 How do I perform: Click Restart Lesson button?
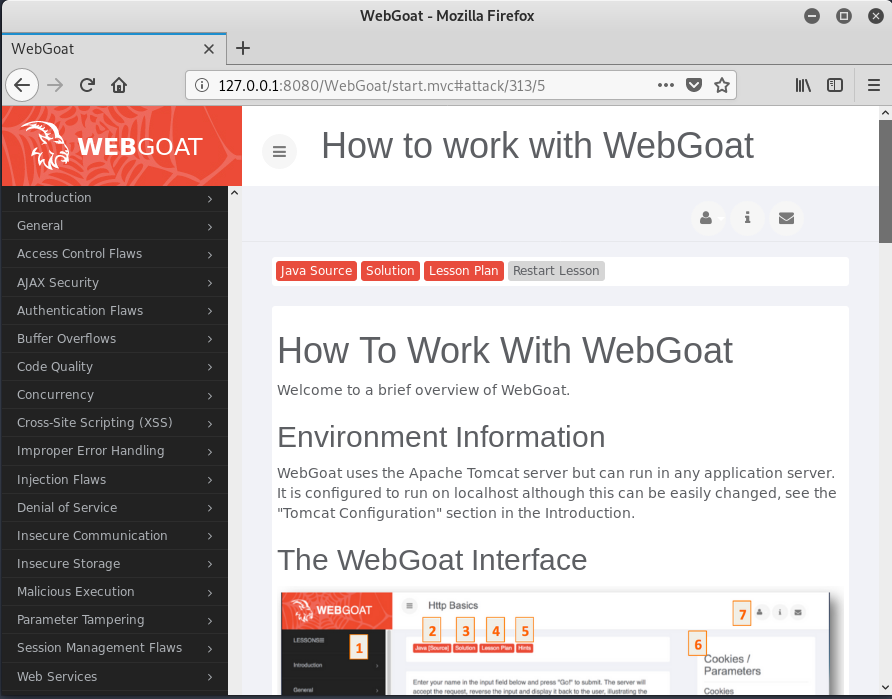point(556,271)
